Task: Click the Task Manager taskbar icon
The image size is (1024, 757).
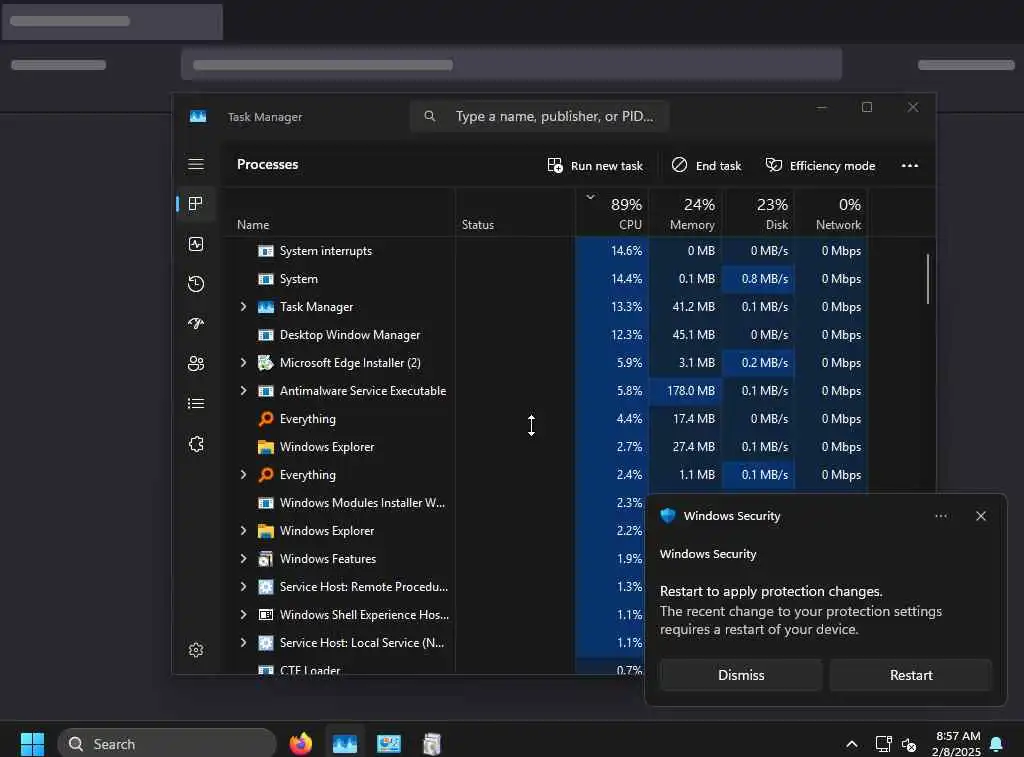Action: coord(345,743)
